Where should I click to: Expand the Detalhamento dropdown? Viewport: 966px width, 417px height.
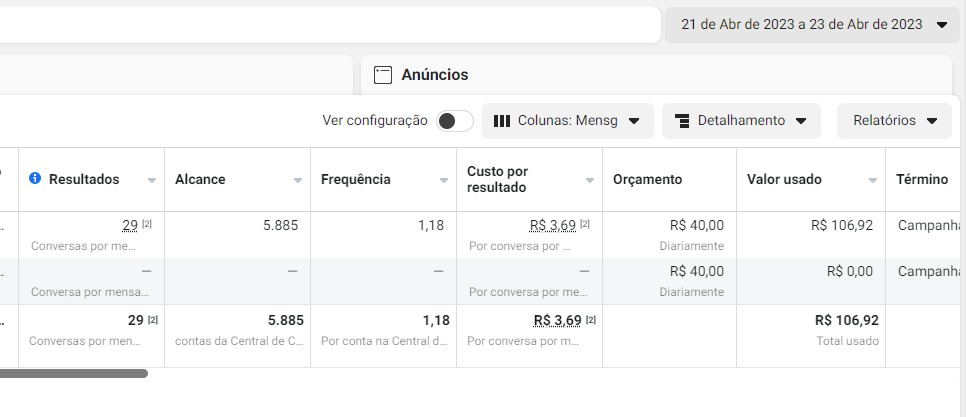[741, 121]
